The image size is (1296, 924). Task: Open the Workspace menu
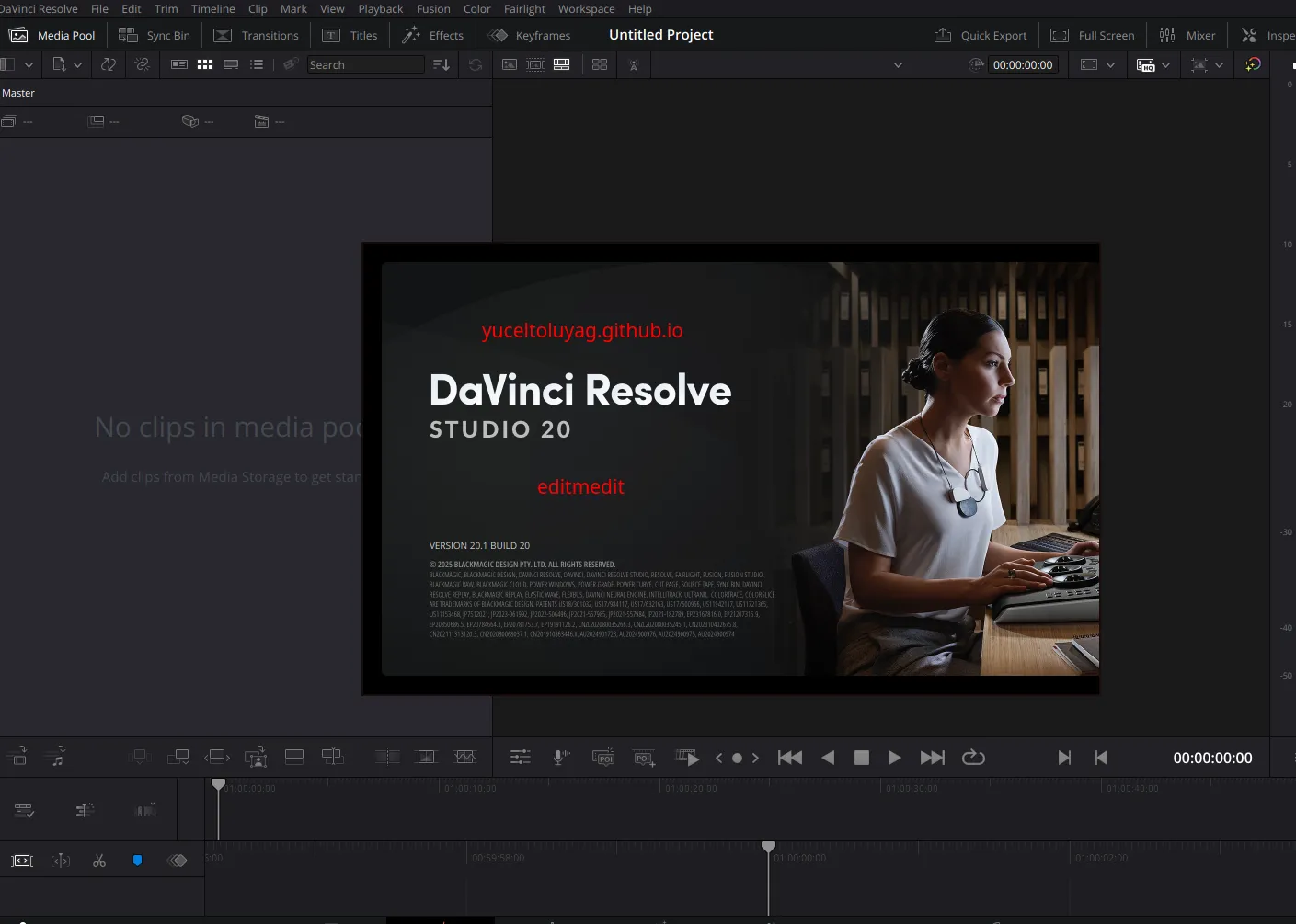pyautogui.click(x=586, y=8)
